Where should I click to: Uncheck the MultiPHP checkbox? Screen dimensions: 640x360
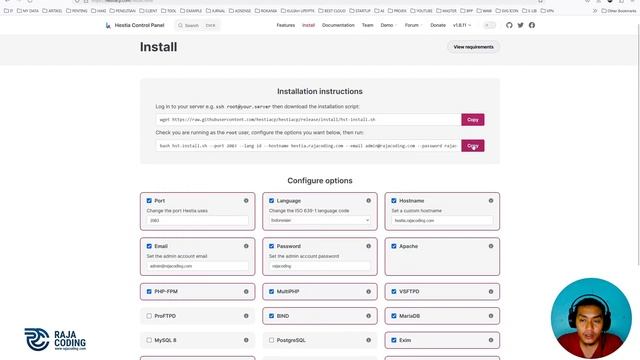(x=271, y=291)
